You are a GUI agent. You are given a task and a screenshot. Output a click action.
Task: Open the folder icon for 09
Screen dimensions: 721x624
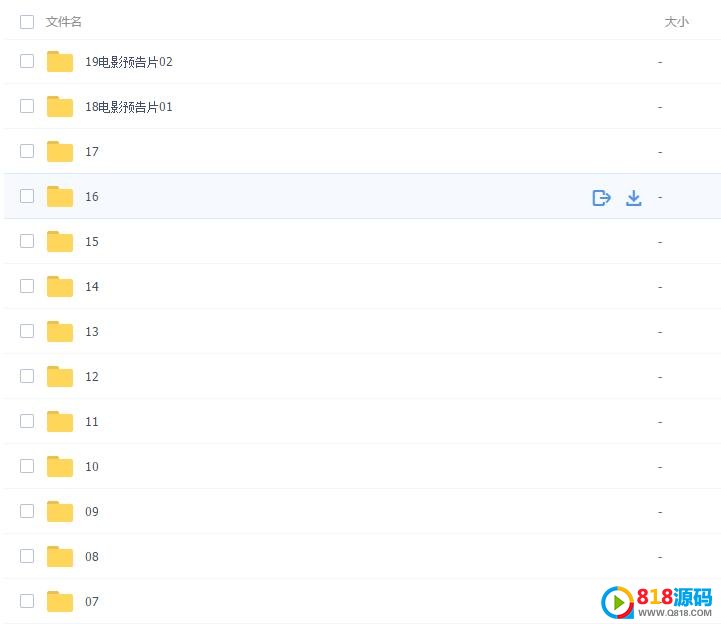[60, 512]
